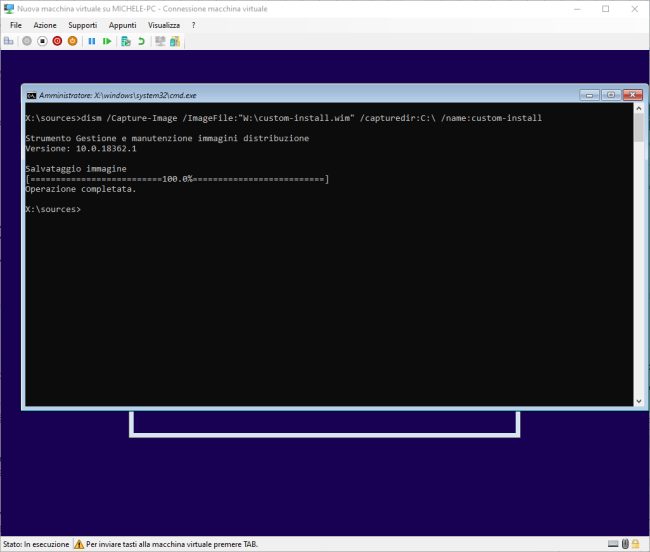The height and width of the screenshot is (552, 650).
Task: Click the orange Save state icon
Action: click(x=73, y=41)
